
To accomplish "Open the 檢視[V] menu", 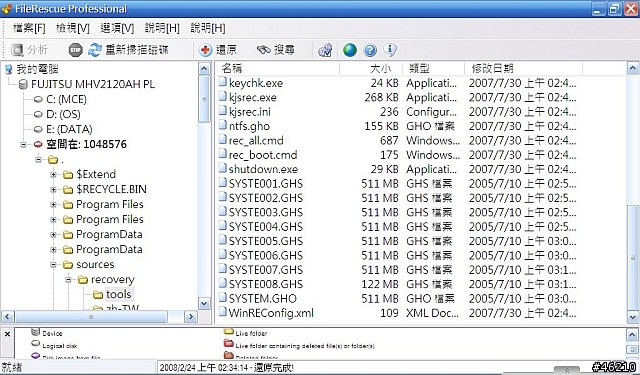I will point(73,28).
